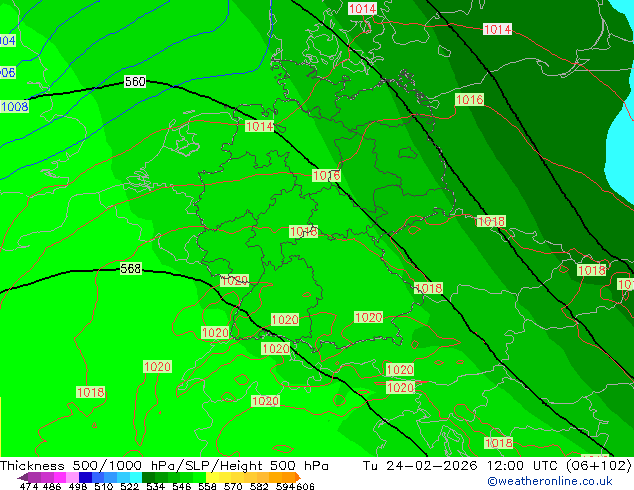634x490 pixels.
Task: Click the map title 'Thickness 500/1000 hPa/SLP/Height 500 hPa'
Action: (x=164, y=466)
